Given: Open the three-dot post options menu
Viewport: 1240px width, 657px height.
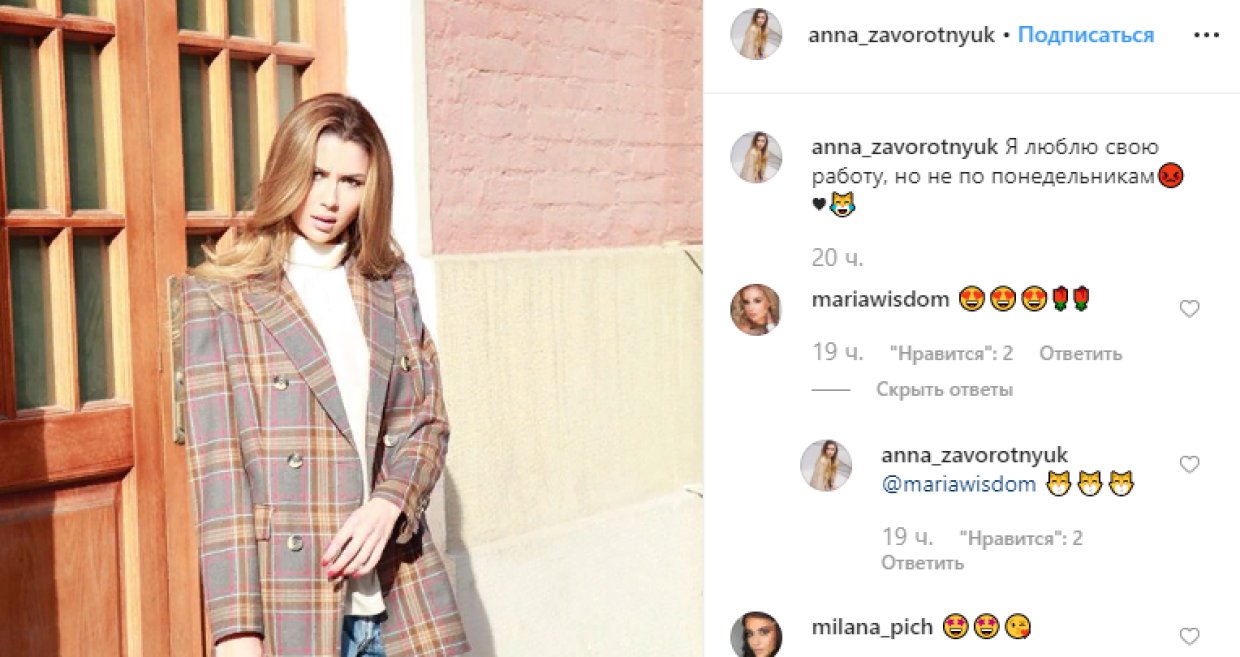Looking at the screenshot, I should coord(1205,35).
